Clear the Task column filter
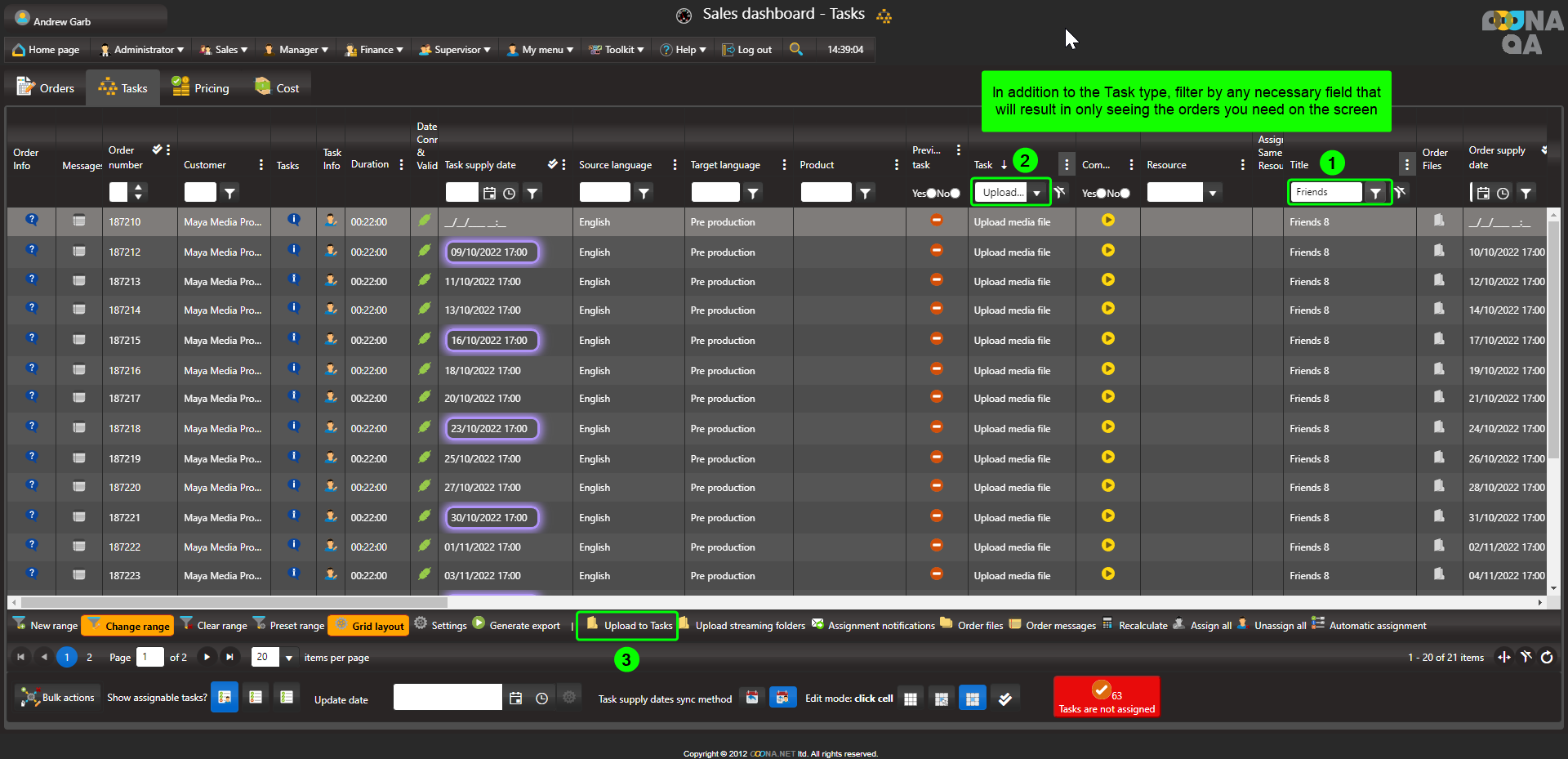Screen dimensions: 1568x759 pyautogui.click(x=1059, y=193)
